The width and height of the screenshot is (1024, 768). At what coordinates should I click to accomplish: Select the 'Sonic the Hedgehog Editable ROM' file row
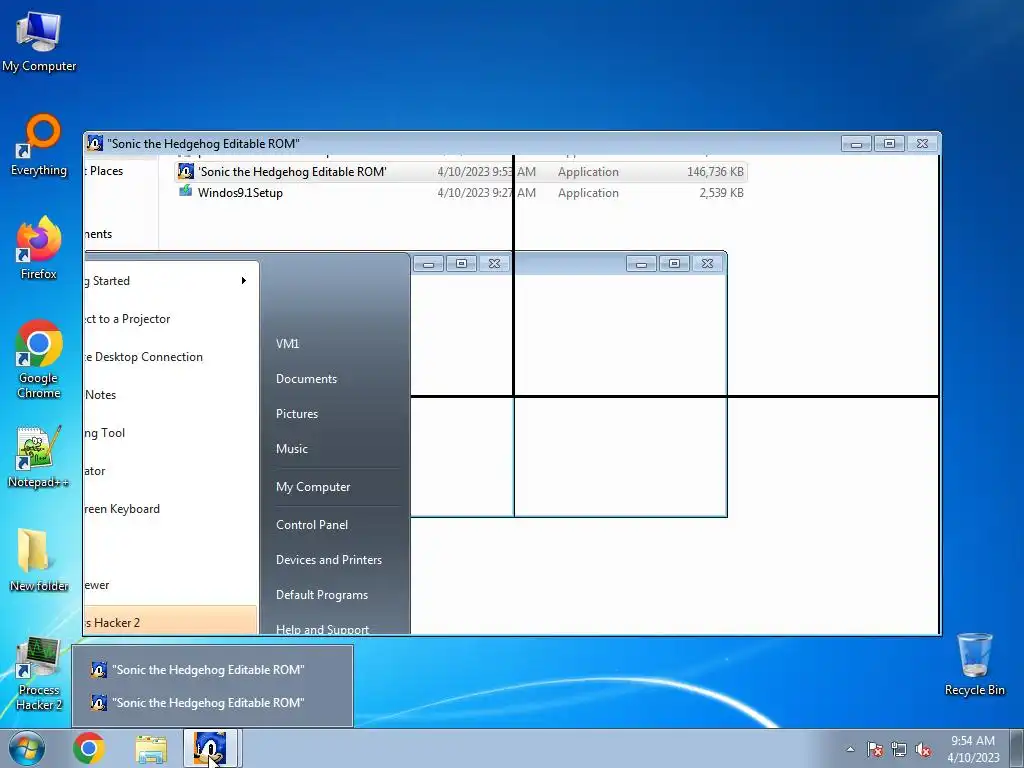(461, 172)
